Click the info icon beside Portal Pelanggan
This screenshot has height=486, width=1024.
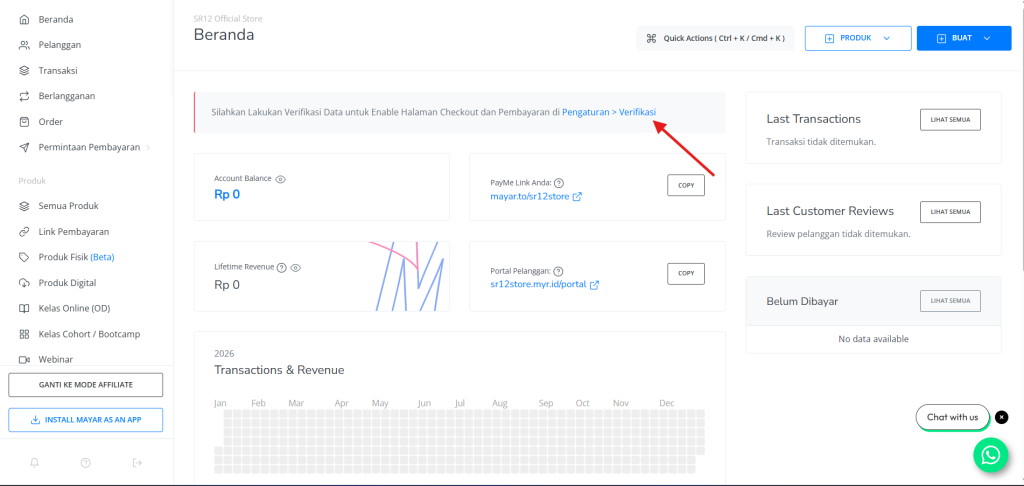[558, 271]
